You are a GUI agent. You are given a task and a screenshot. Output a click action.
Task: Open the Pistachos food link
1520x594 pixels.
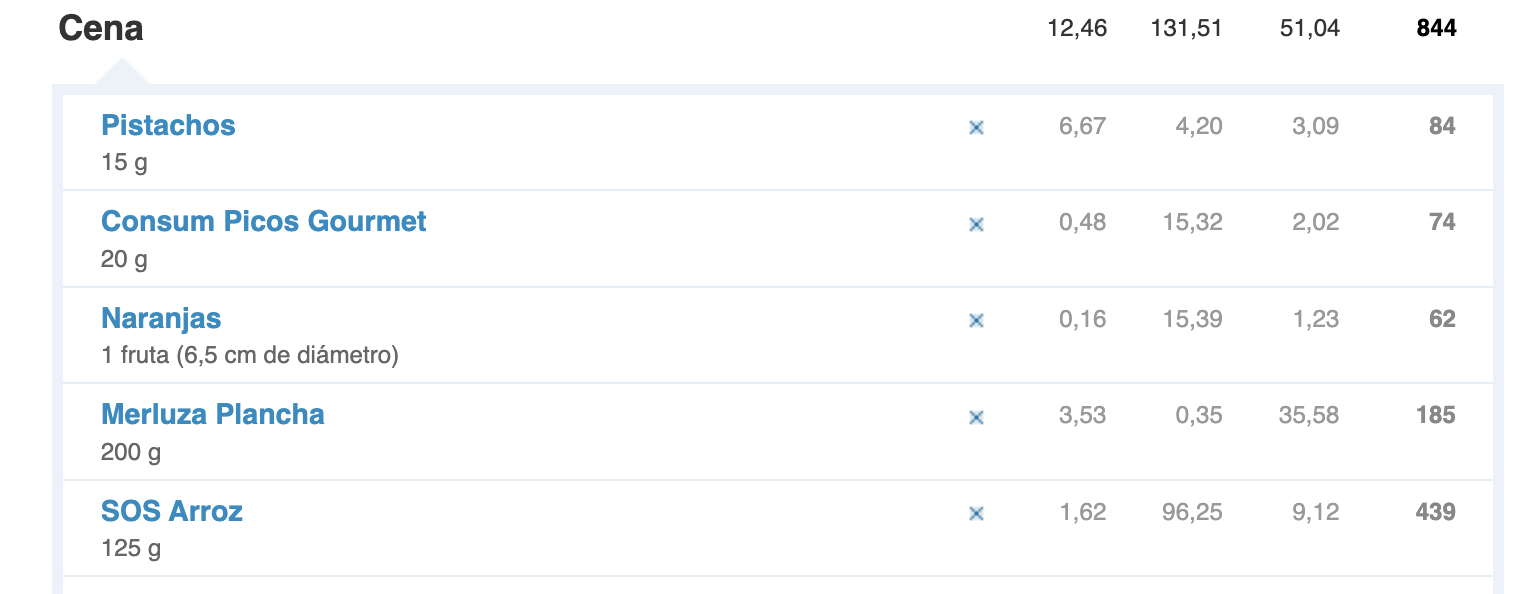pos(168,125)
